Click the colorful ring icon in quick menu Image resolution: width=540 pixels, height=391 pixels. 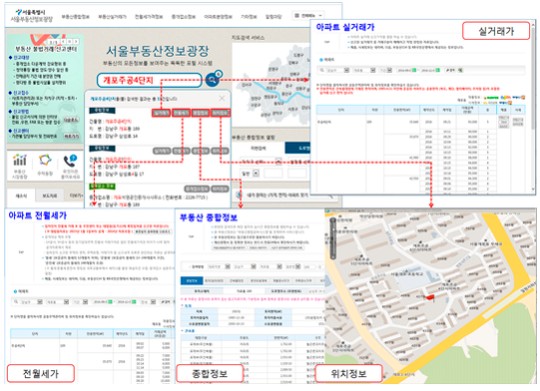tap(45, 160)
